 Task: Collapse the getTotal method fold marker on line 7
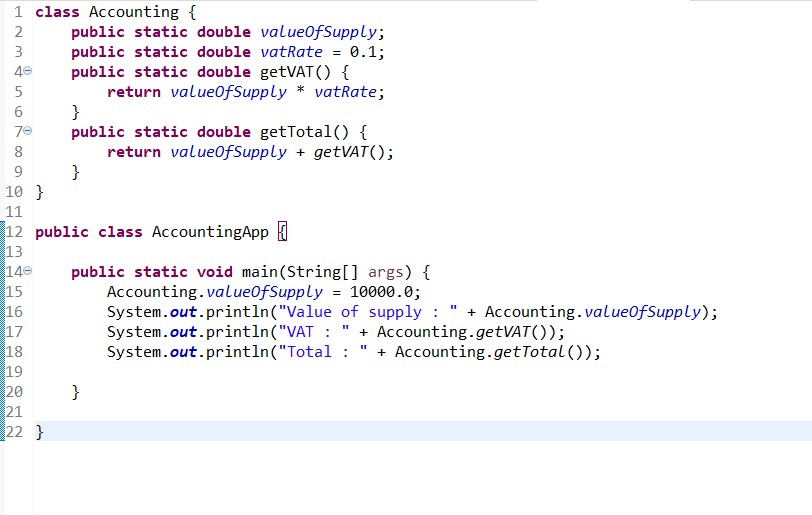[x=28, y=131]
